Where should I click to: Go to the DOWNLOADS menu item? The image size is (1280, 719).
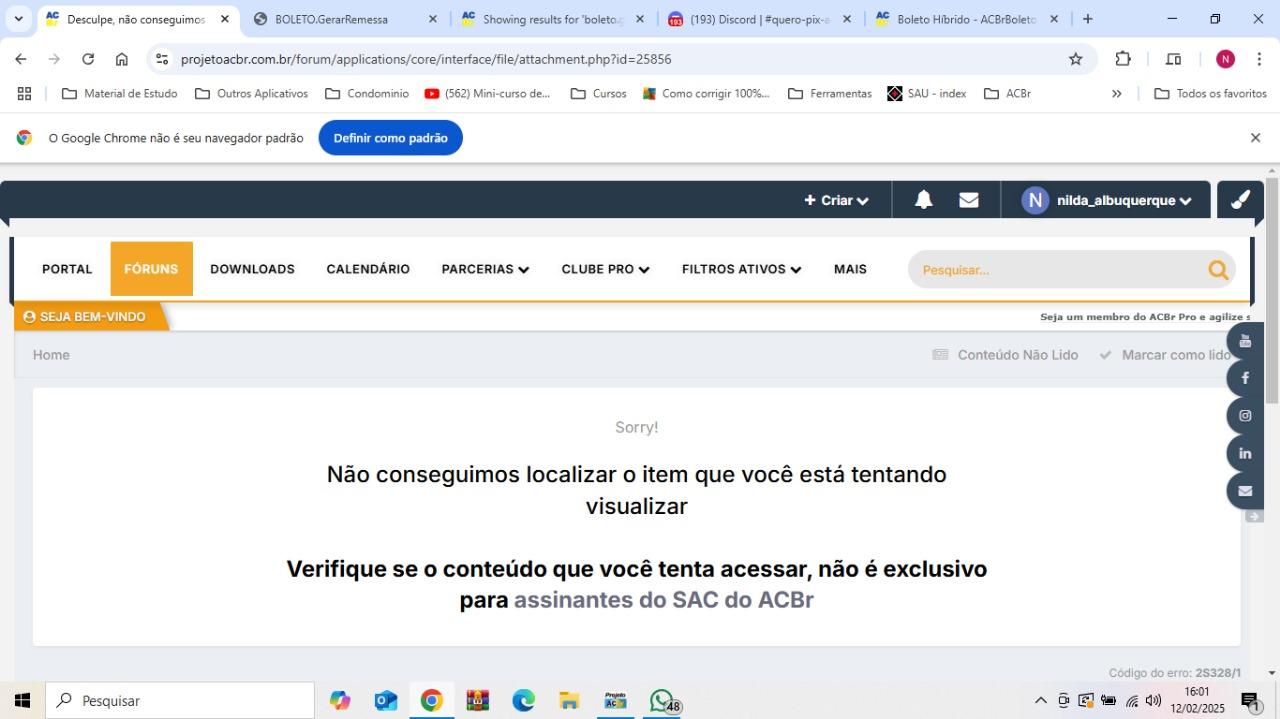point(252,269)
